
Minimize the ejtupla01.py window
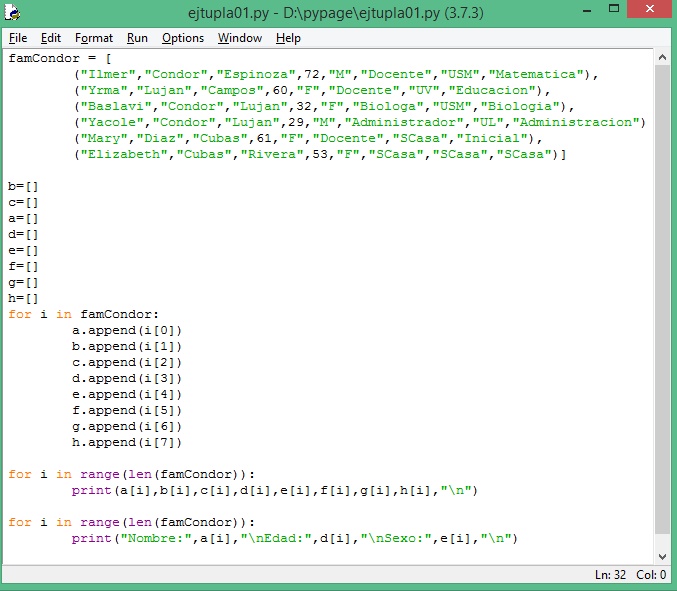587,10
